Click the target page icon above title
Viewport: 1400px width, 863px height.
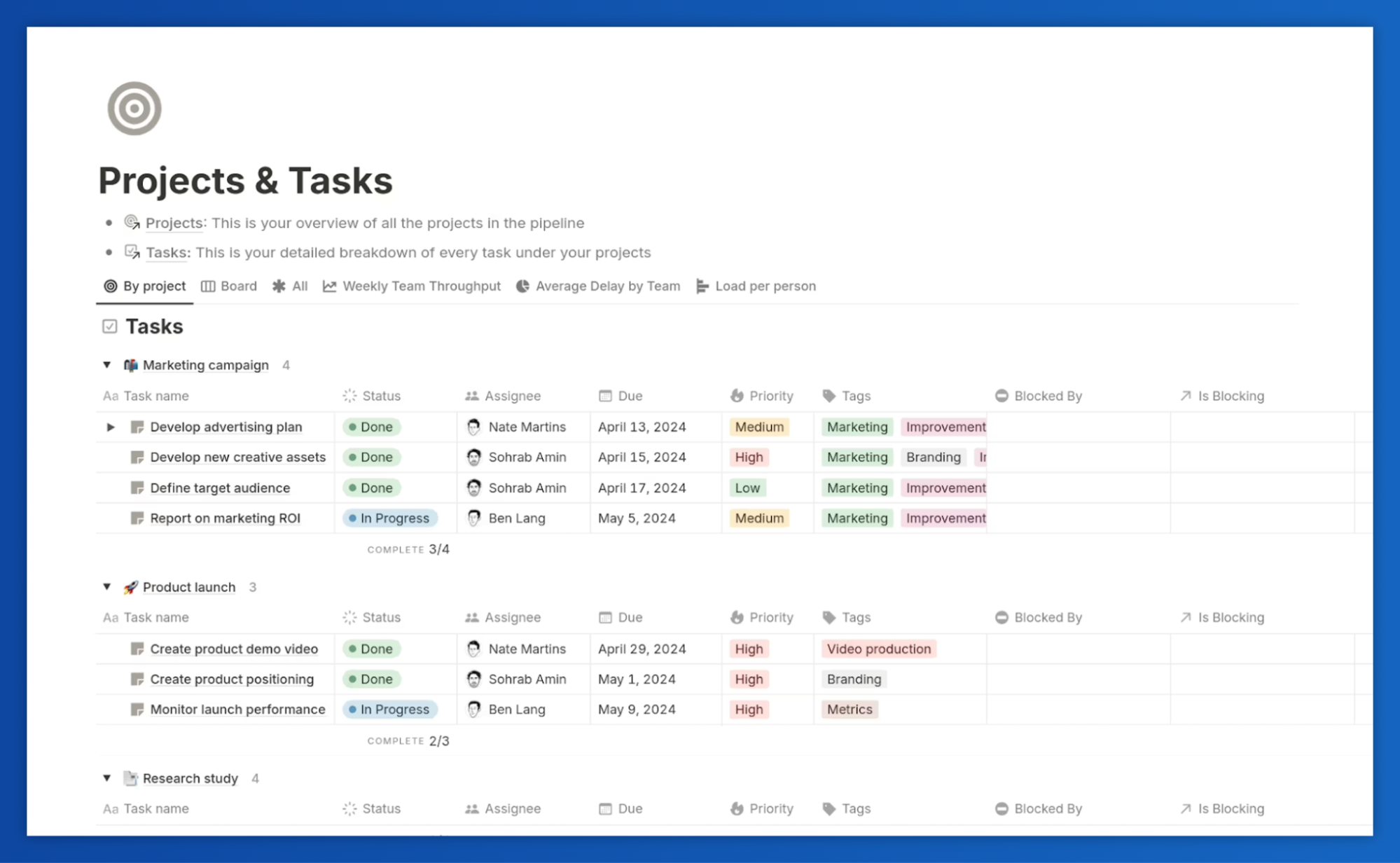[x=134, y=109]
